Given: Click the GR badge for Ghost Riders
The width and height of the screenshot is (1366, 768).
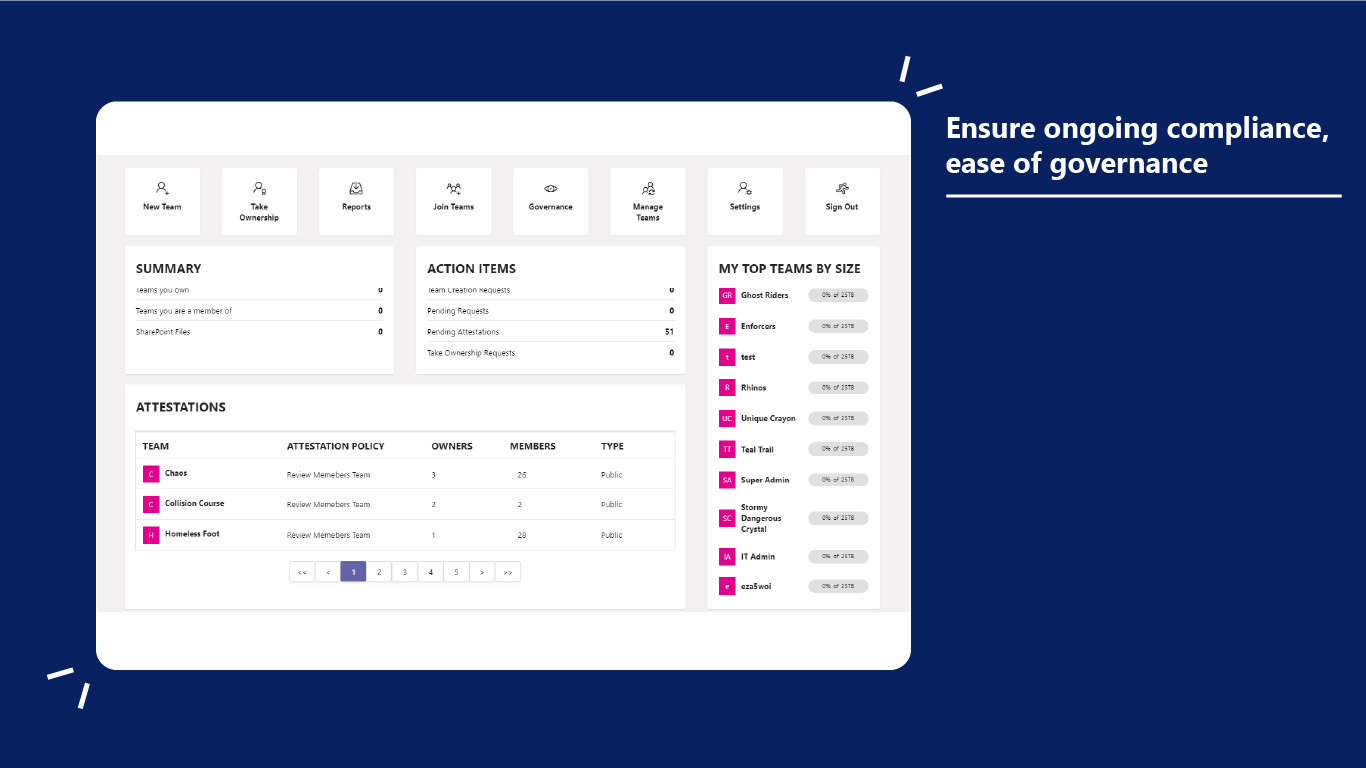Looking at the screenshot, I should pos(727,296).
